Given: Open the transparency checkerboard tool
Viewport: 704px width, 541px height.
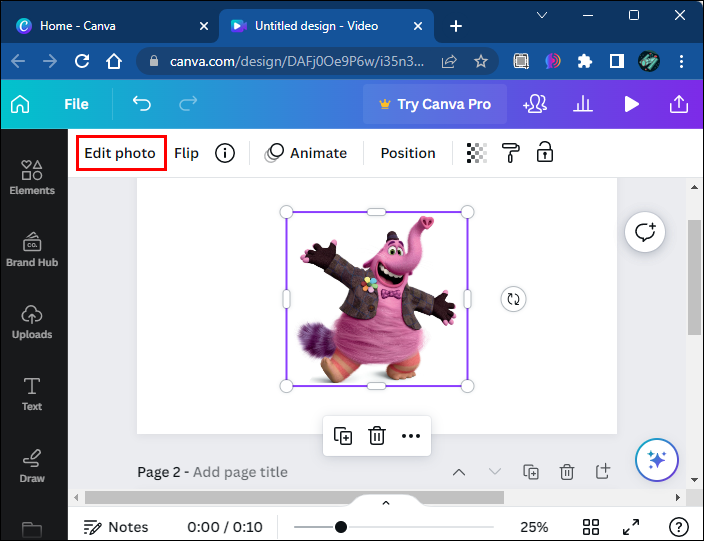Looking at the screenshot, I should (477, 153).
